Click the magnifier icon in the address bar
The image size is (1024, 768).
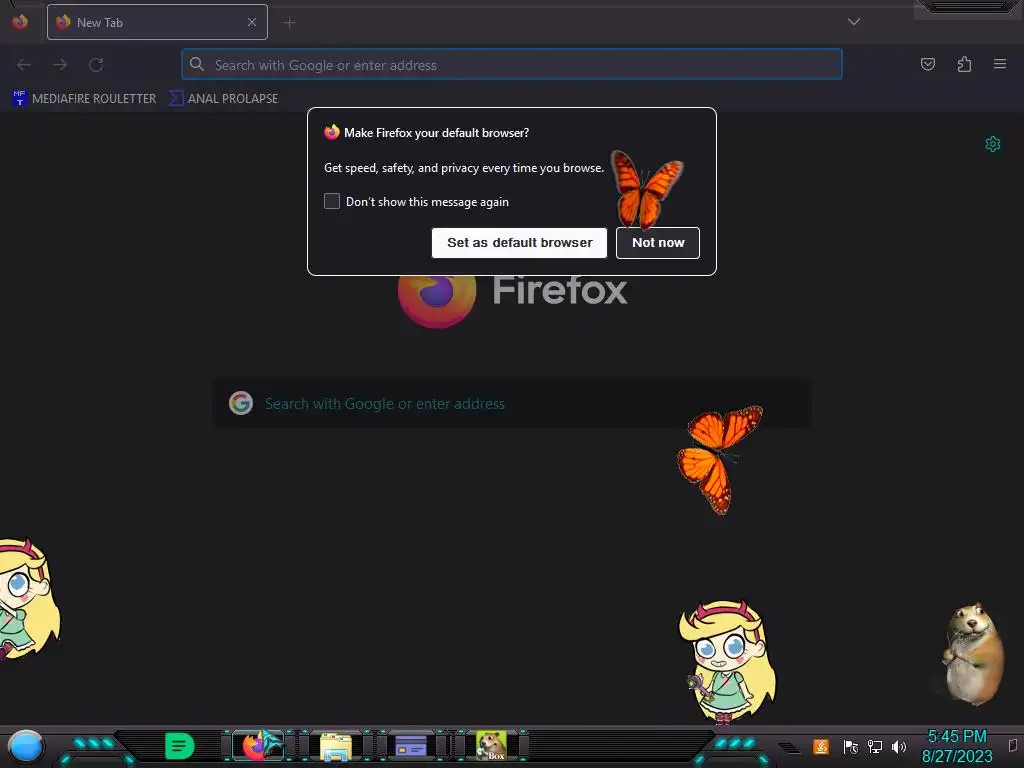[x=197, y=64]
